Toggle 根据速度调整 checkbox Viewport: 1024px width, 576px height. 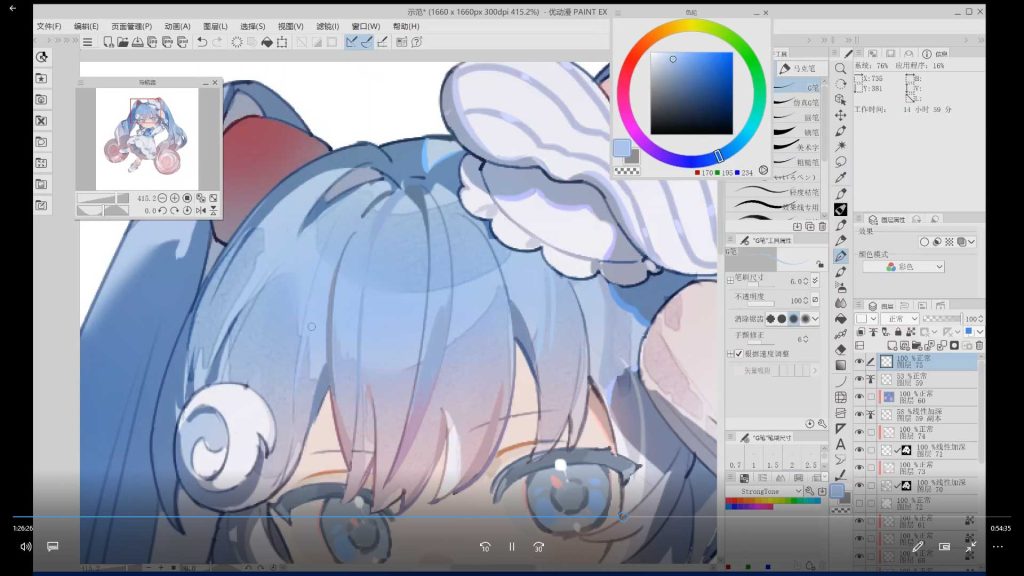[739, 353]
